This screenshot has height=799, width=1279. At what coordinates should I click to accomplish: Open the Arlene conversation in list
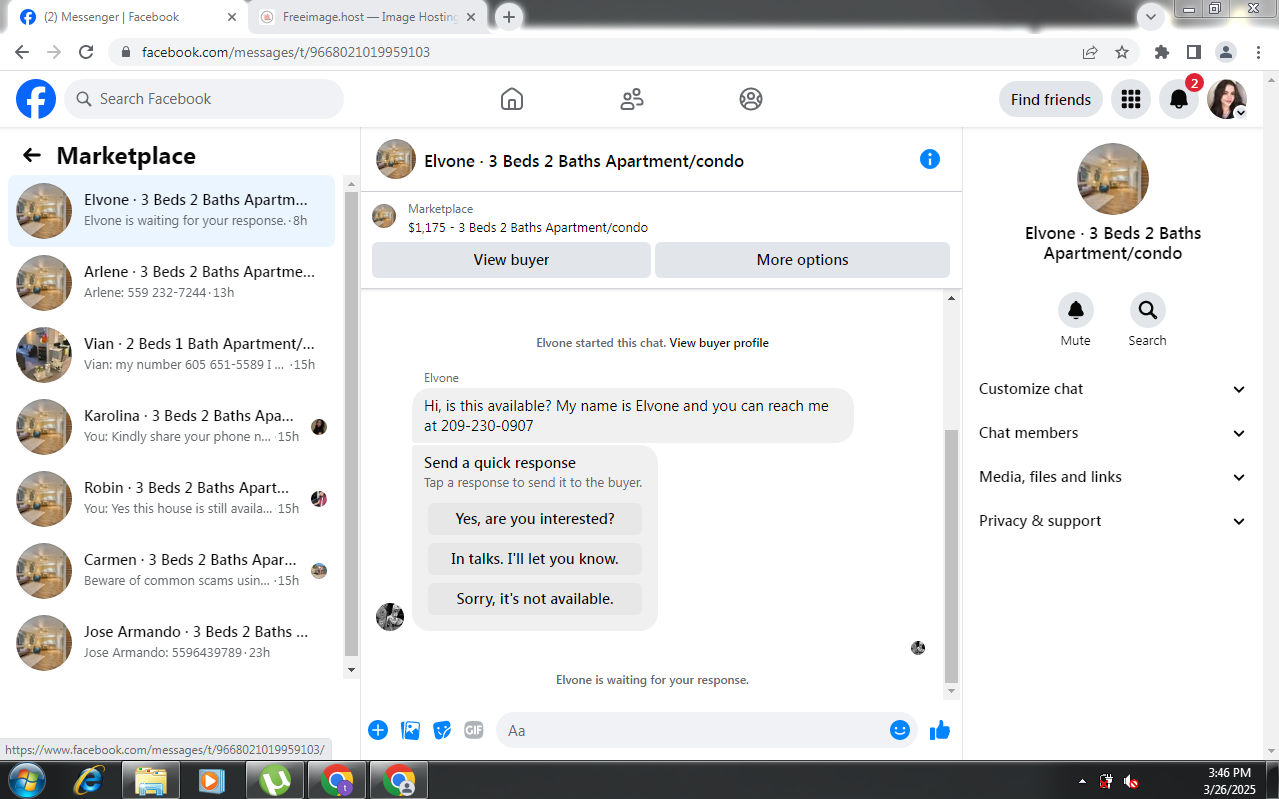pyautogui.click(x=172, y=283)
